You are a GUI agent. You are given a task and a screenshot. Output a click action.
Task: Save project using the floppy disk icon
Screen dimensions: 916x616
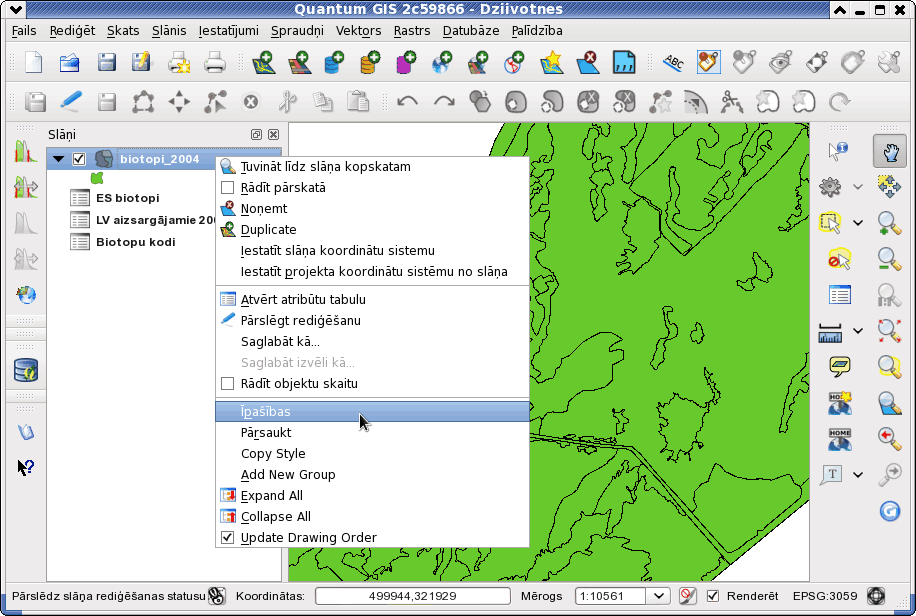[x=106, y=63]
